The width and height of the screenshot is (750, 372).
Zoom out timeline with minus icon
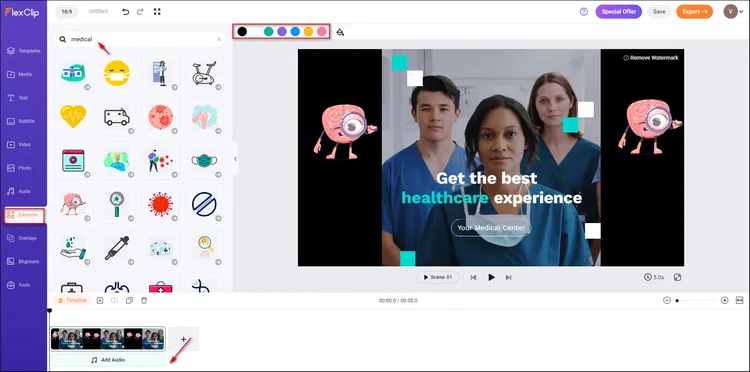[667, 300]
